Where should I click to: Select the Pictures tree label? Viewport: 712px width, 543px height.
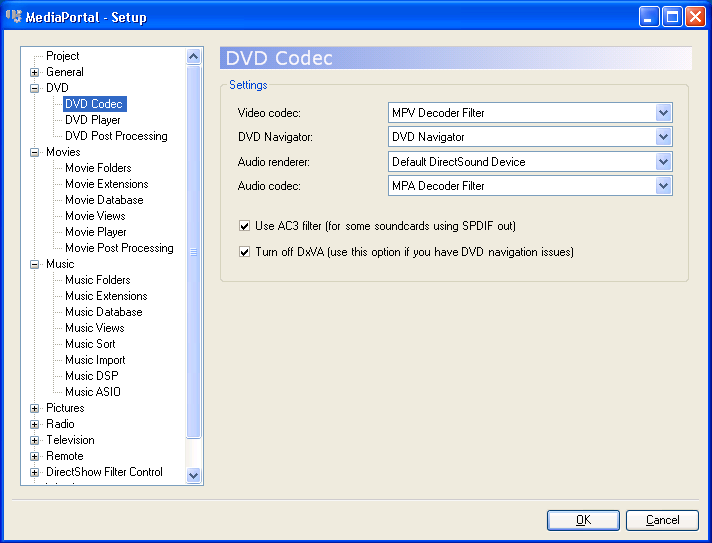coord(65,408)
